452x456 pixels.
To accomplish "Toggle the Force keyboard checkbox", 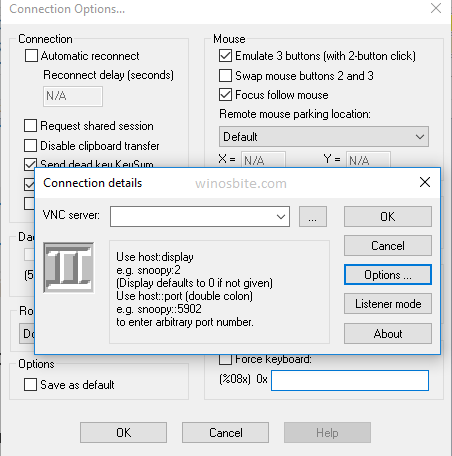I will tap(225, 359).
